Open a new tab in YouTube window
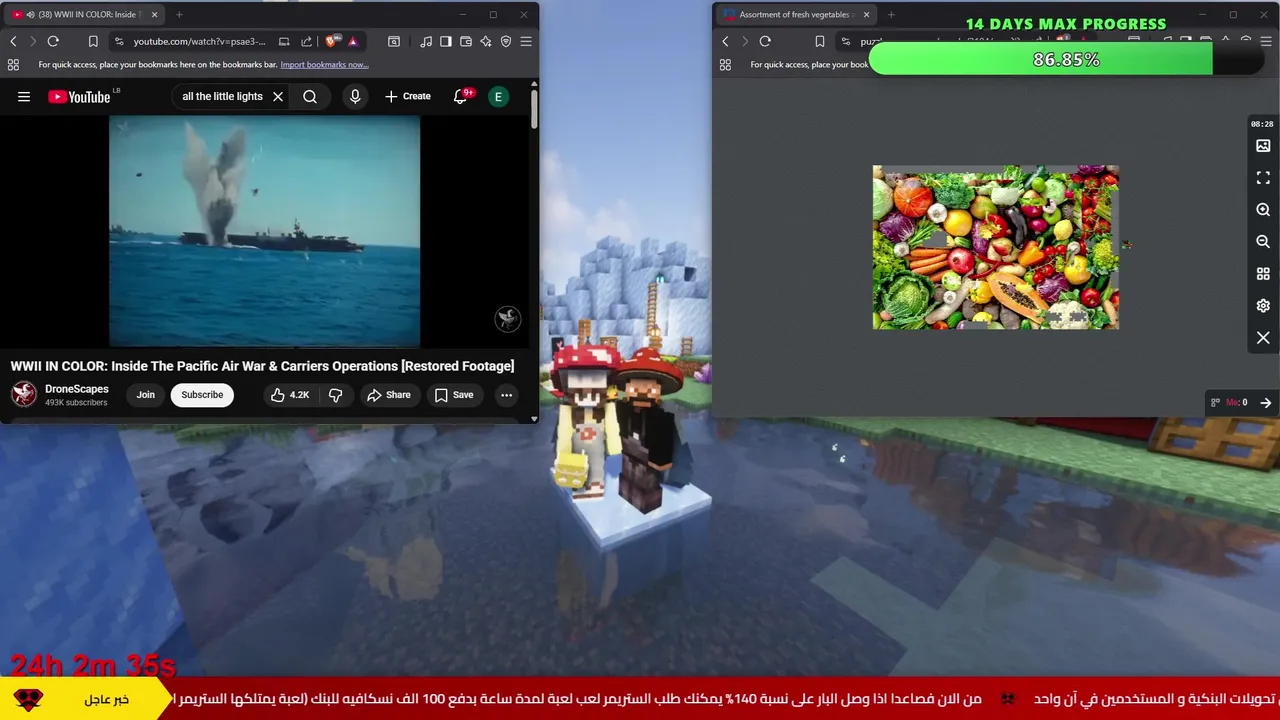The image size is (1280, 720). (179, 14)
